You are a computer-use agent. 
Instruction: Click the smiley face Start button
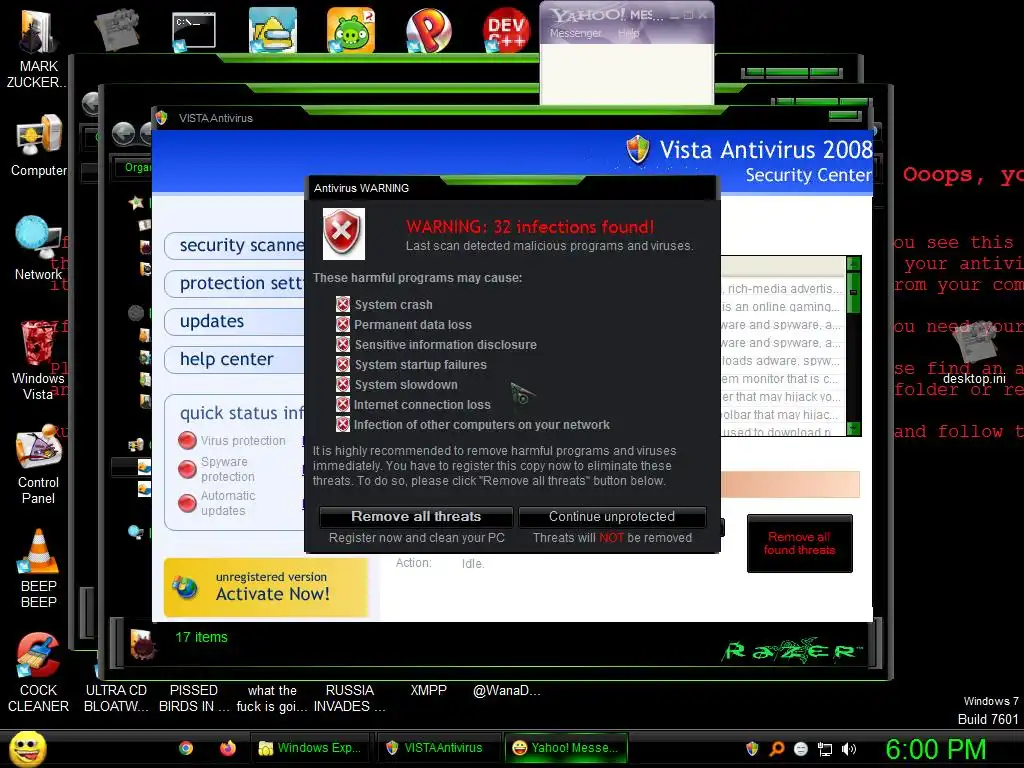click(x=27, y=749)
